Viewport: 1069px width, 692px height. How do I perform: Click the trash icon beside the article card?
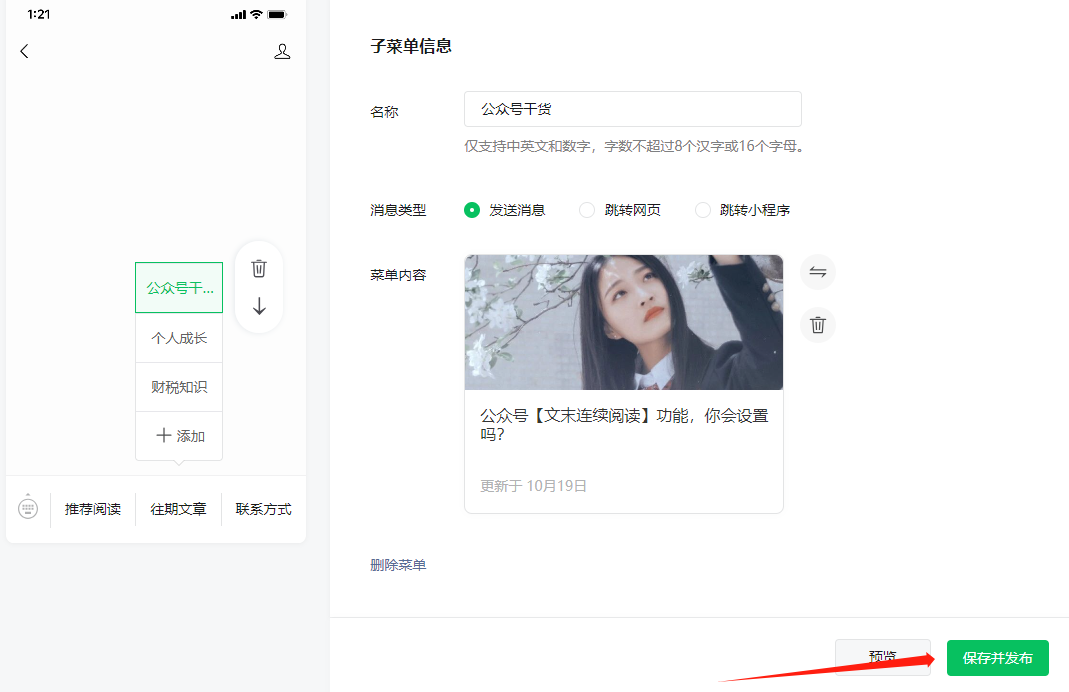coord(817,324)
